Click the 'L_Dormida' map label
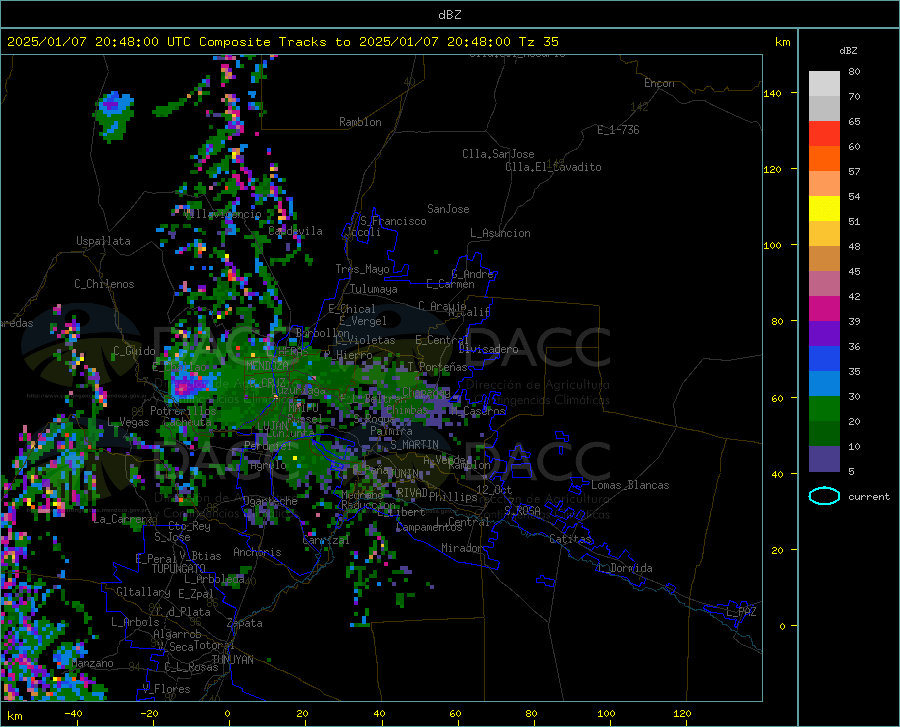 coord(624,568)
